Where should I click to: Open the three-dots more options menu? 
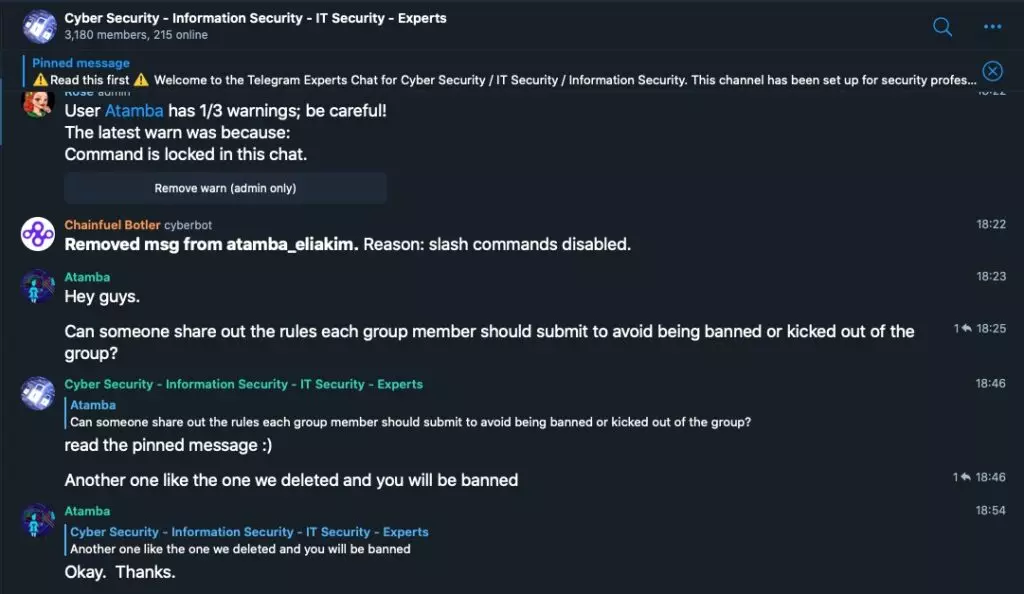pyautogui.click(x=992, y=27)
